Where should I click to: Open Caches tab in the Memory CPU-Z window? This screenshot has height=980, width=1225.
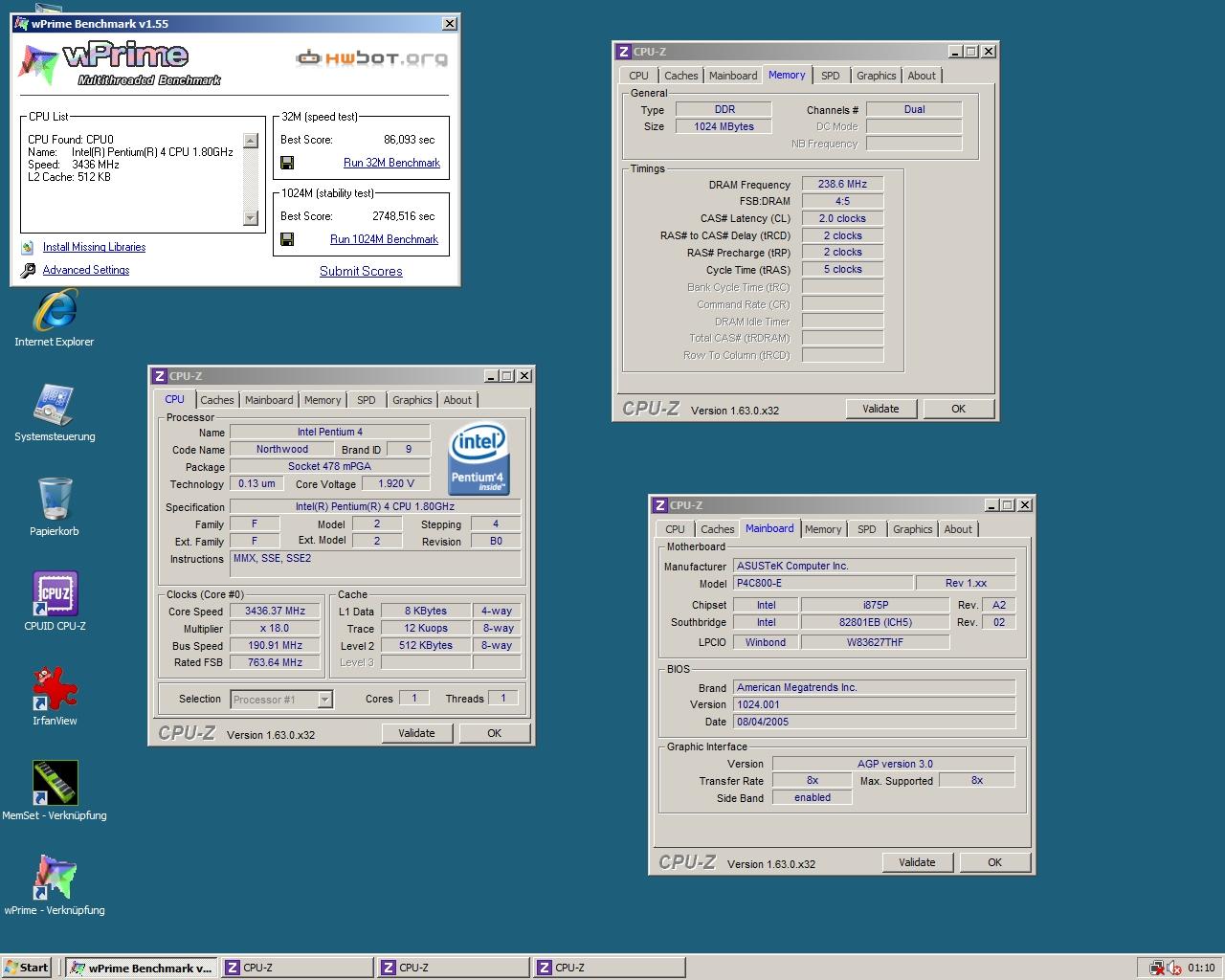(681, 76)
